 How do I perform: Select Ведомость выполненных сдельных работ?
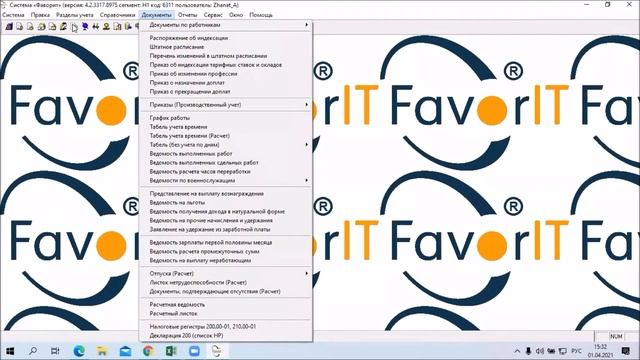pos(226,163)
